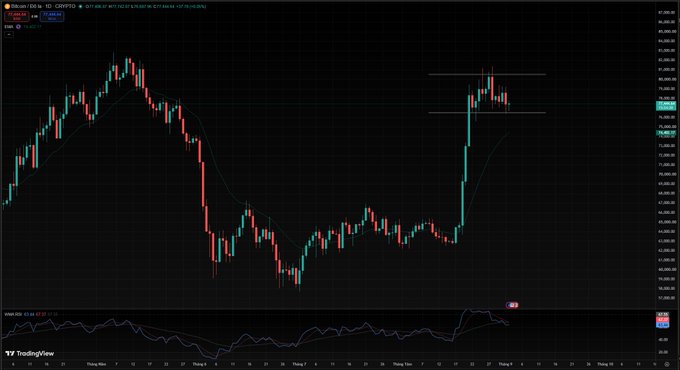Click the event flag badge above time axis
This screenshot has height=370, width=680.
coord(512,305)
